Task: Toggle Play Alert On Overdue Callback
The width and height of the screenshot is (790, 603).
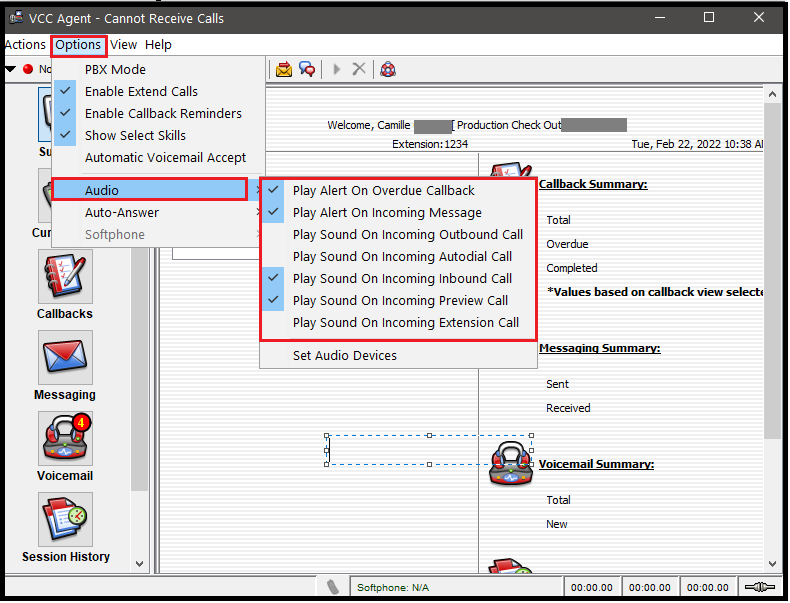Action: 398,190
